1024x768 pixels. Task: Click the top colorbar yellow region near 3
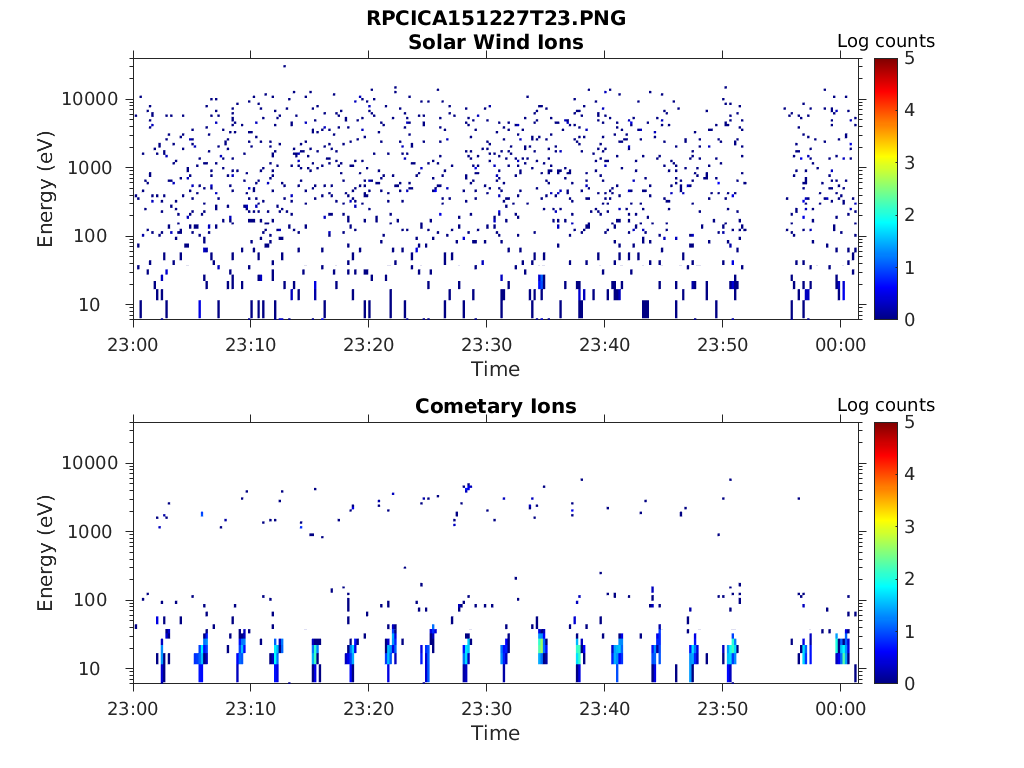coord(886,162)
